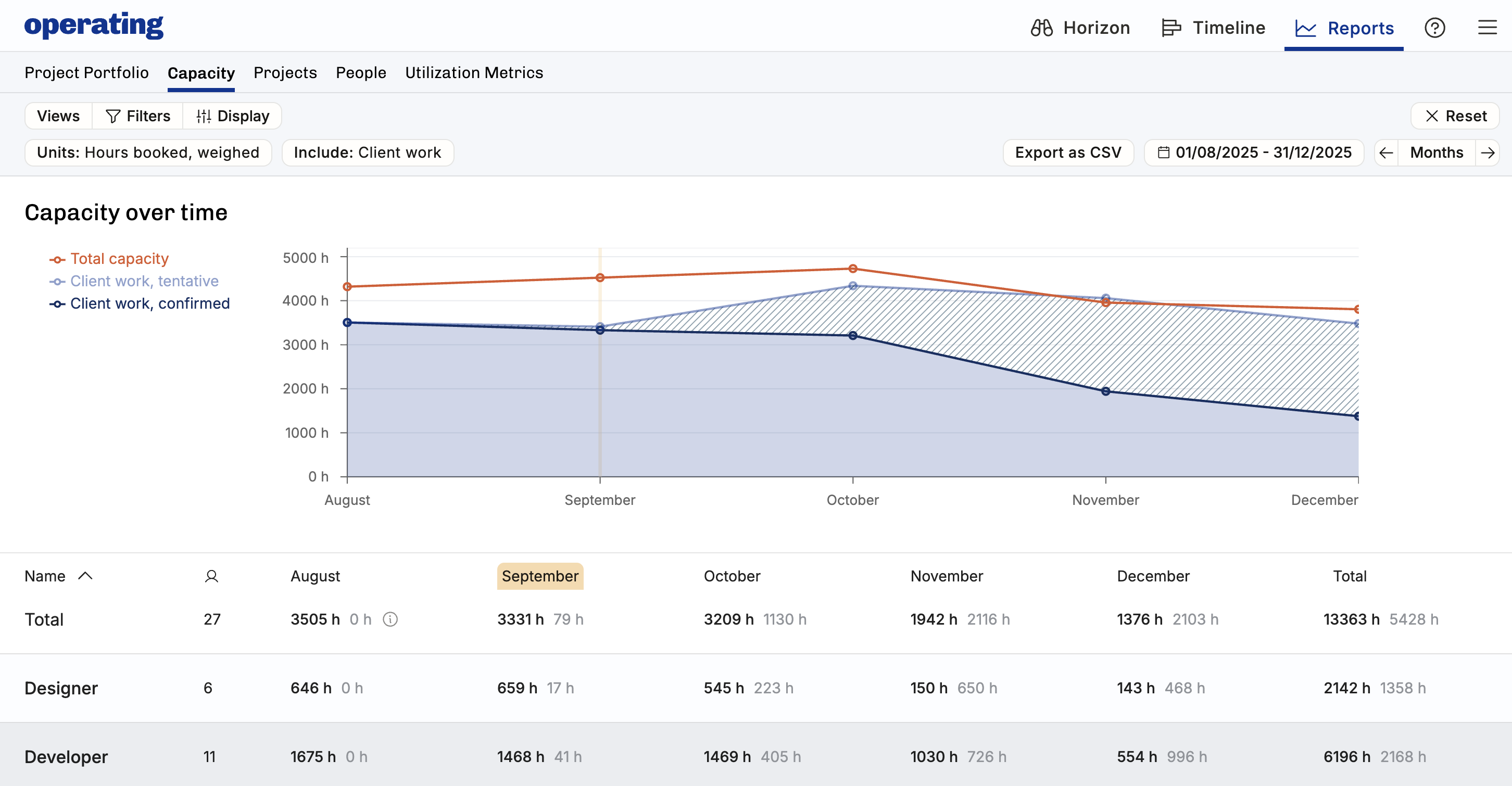The width and height of the screenshot is (1512, 786).
Task: Click the December column header
Action: 1153,576
